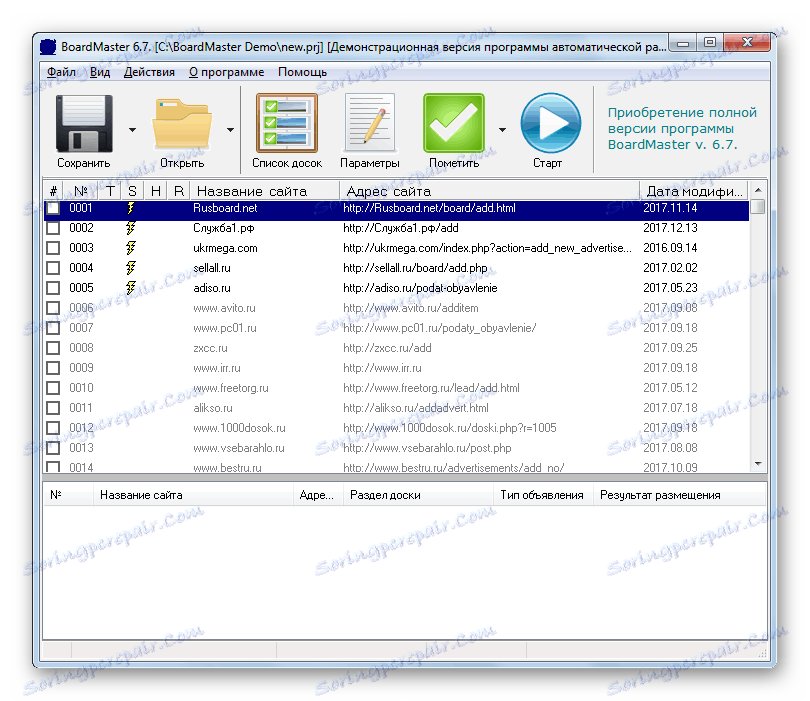Click the Open folder icon
Image resolution: width=810 pixels, height=701 pixels.
click(x=182, y=123)
